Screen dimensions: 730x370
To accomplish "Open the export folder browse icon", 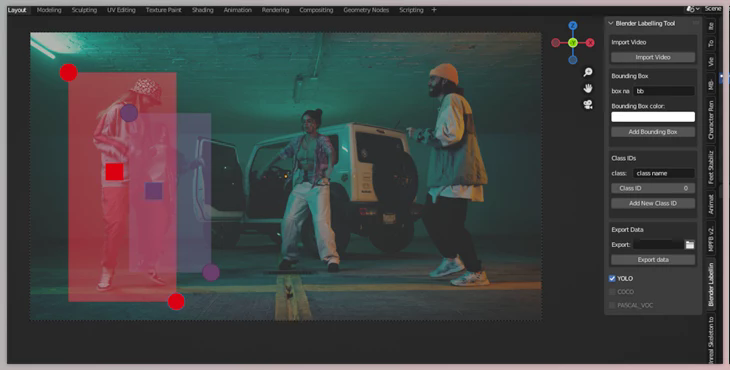I will [689, 245].
